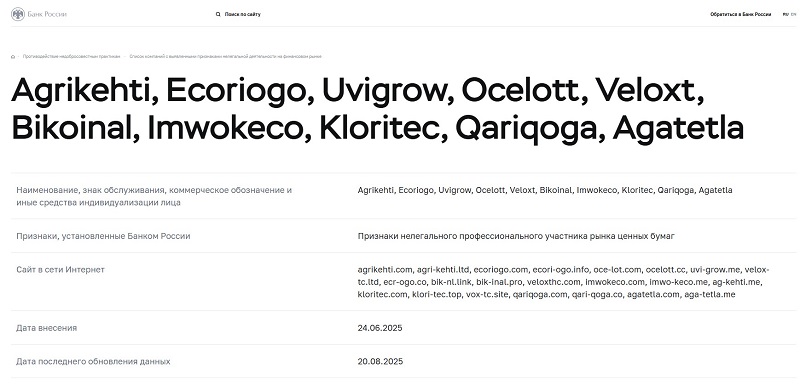Click the company names value in the first row

(x=545, y=190)
